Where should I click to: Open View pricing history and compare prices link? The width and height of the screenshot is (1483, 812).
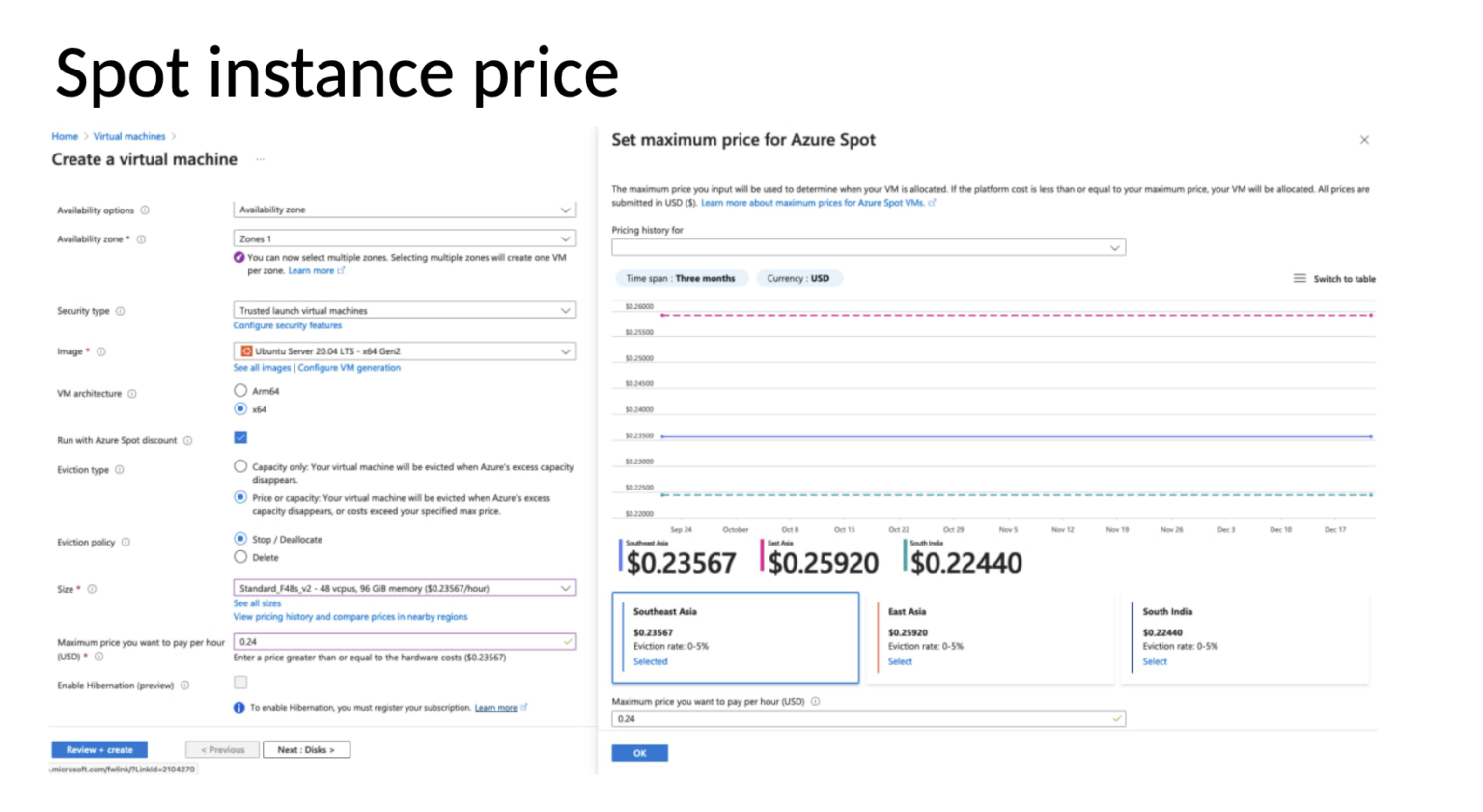[x=350, y=617]
